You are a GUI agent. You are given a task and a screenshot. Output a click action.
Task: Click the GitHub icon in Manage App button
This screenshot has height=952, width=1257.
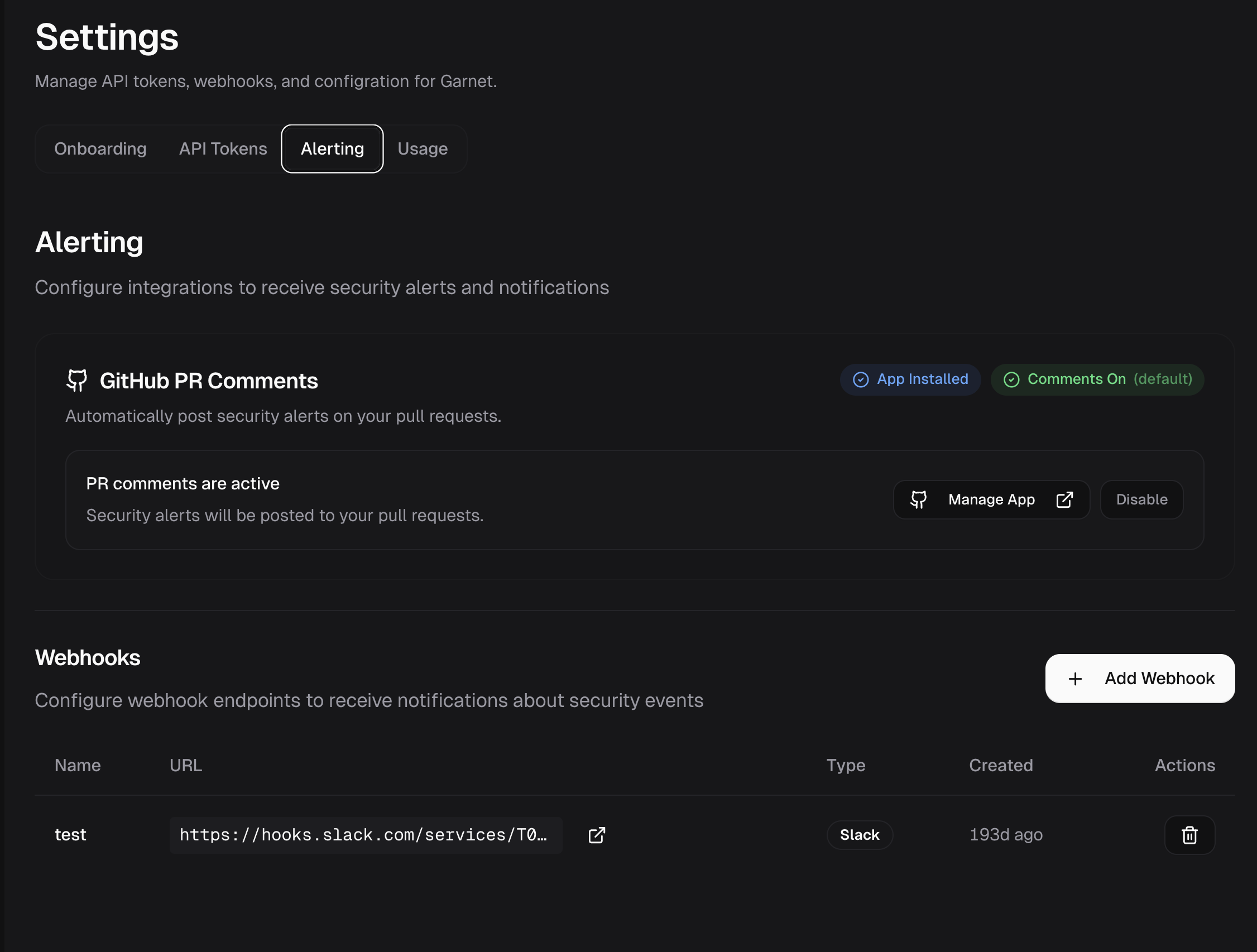(x=918, y=499)
